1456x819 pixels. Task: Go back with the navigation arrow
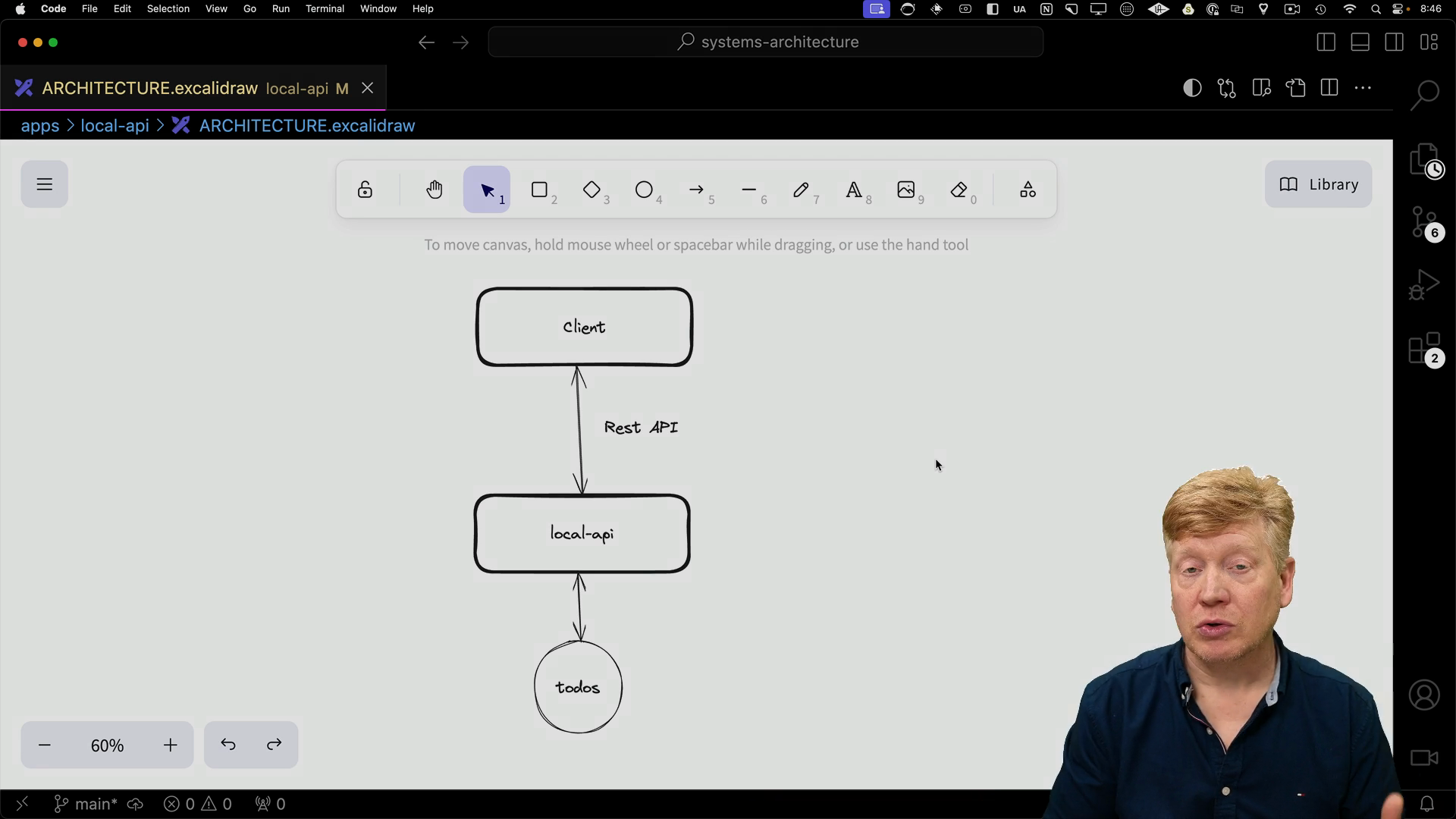coord(426,42)
